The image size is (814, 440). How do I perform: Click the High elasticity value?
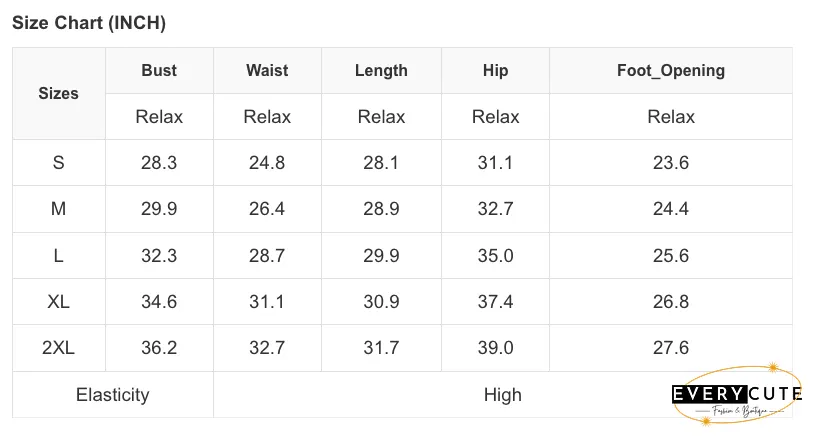coord(503,395)
